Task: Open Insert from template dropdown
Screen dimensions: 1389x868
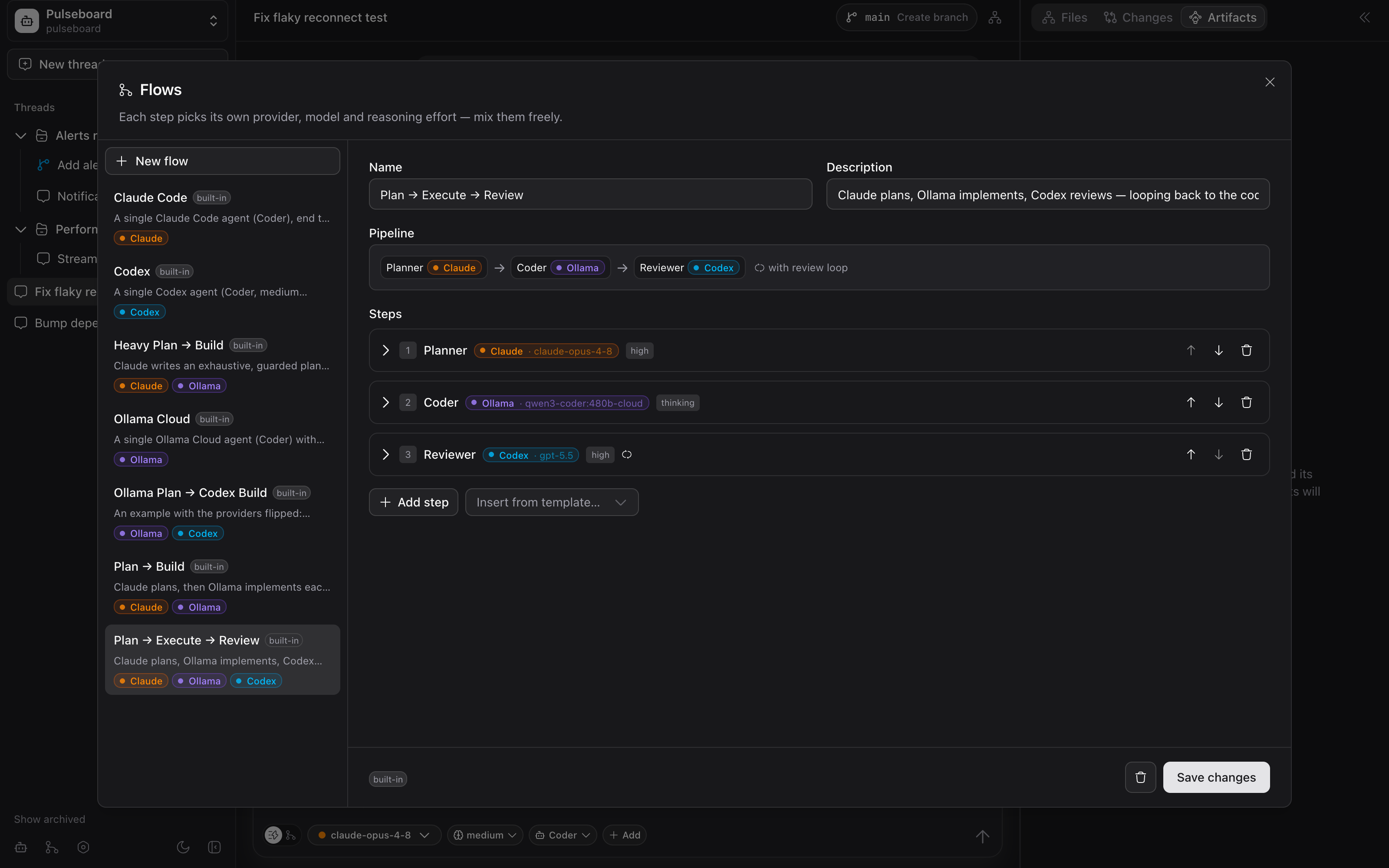Action: click(552, 502)
